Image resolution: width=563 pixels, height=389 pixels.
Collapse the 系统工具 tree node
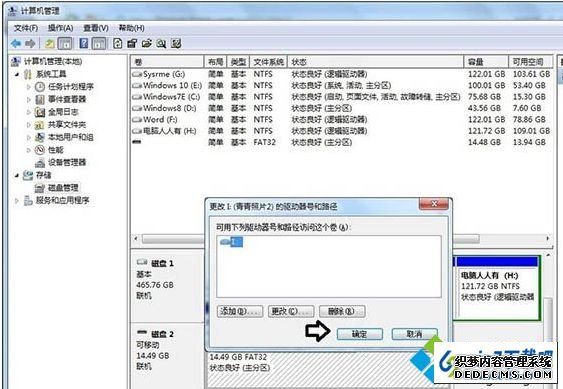click(x=17, y=74)
